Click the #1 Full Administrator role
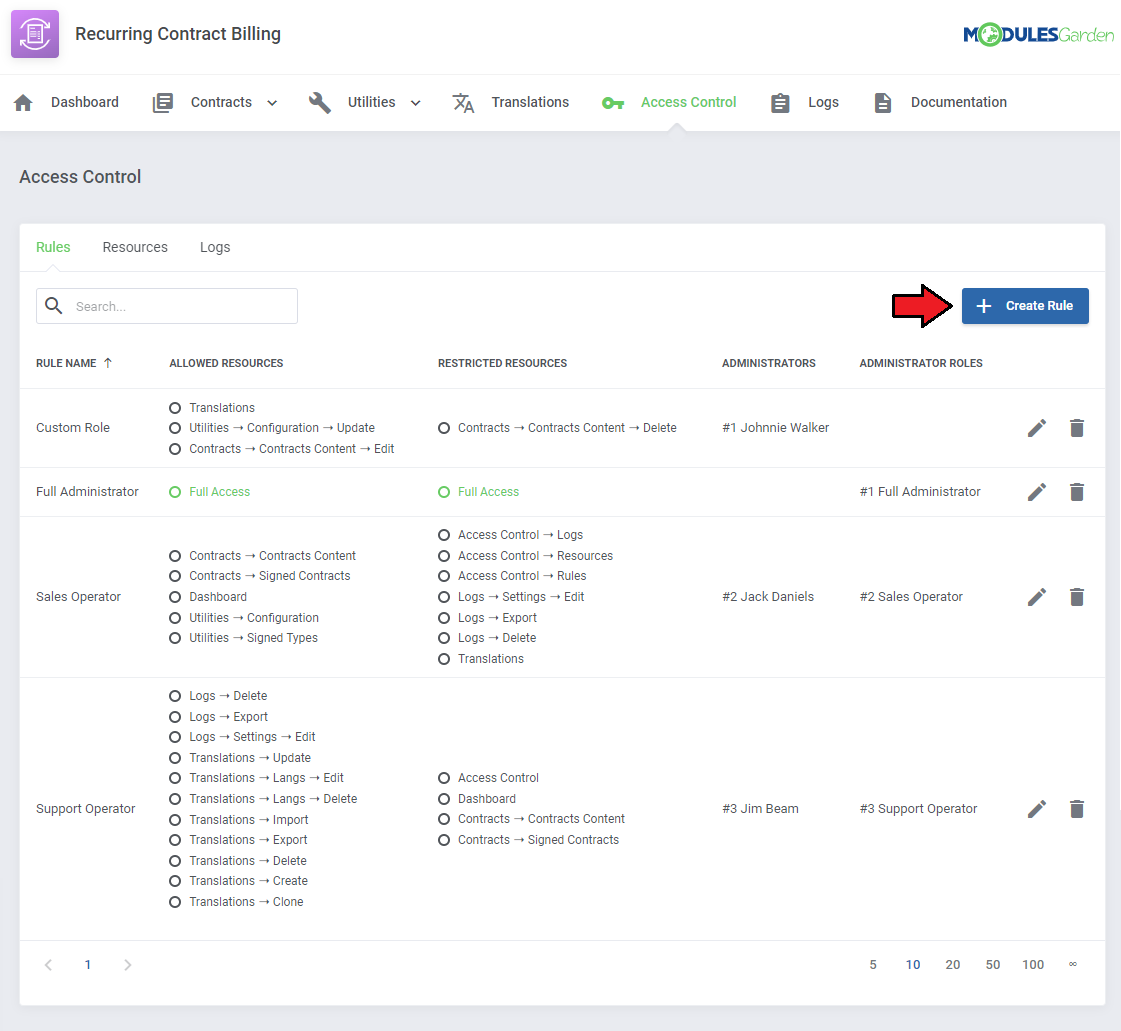 click(919, 492)
